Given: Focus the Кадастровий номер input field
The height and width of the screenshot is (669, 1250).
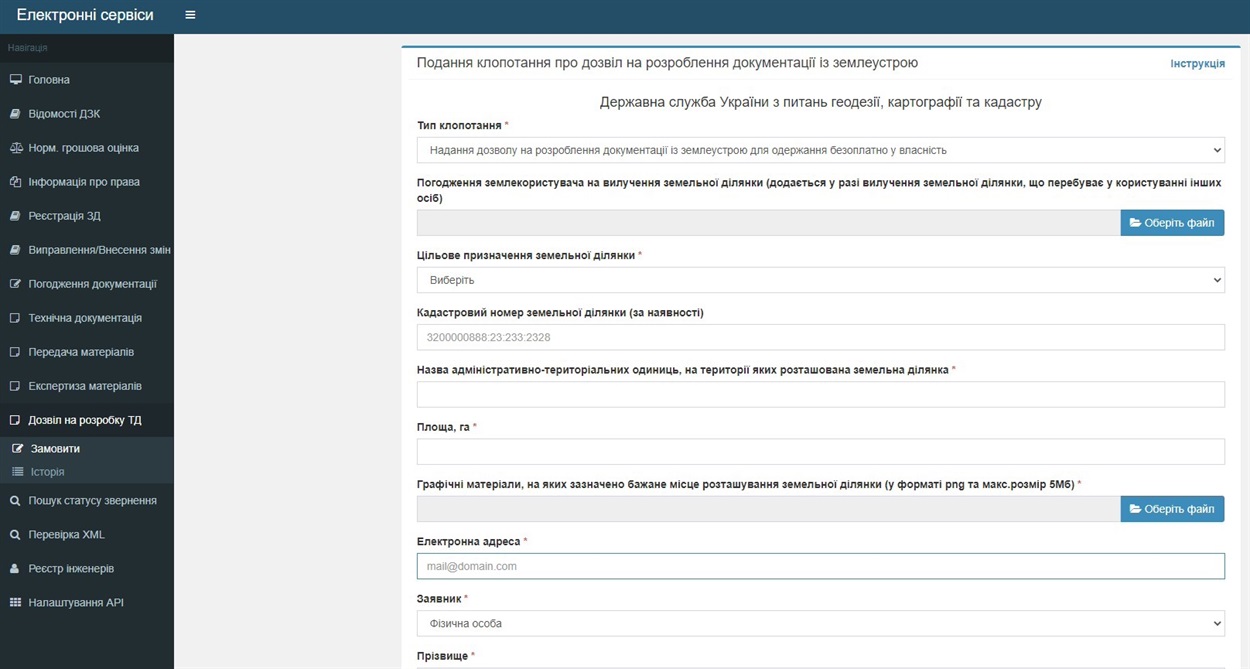Looking at the screenshot, I should [x=820, y=337].
